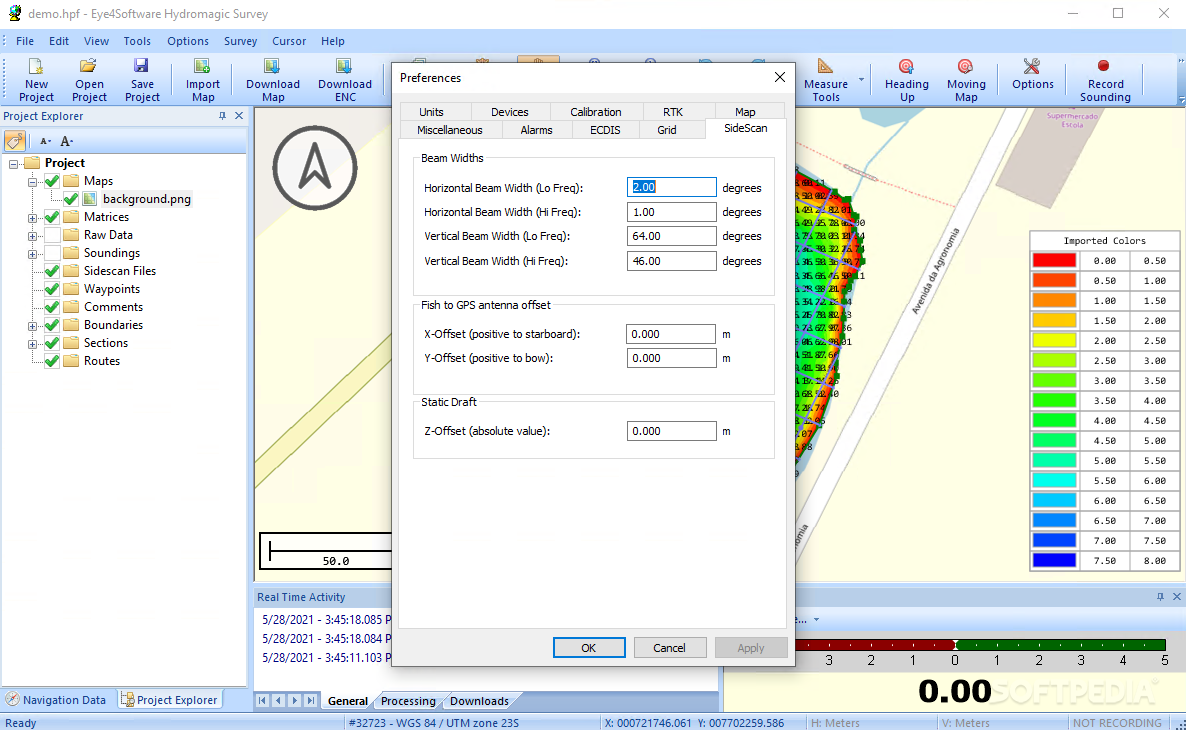
Task: Select the background.png map file
Action: tap(147, 199)
